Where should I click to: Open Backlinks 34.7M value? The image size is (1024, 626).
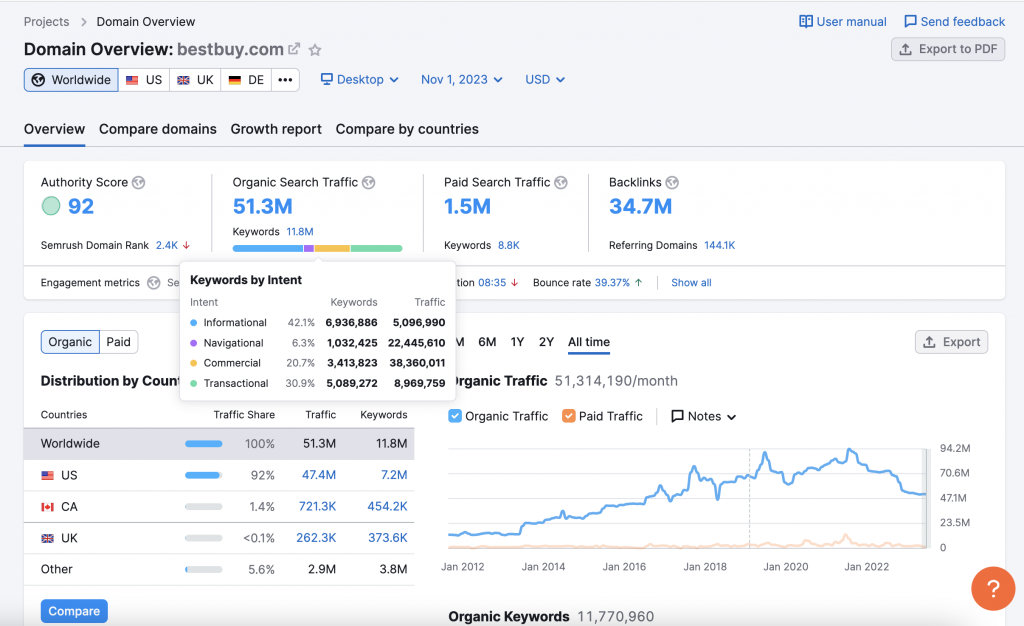[640, 206]
